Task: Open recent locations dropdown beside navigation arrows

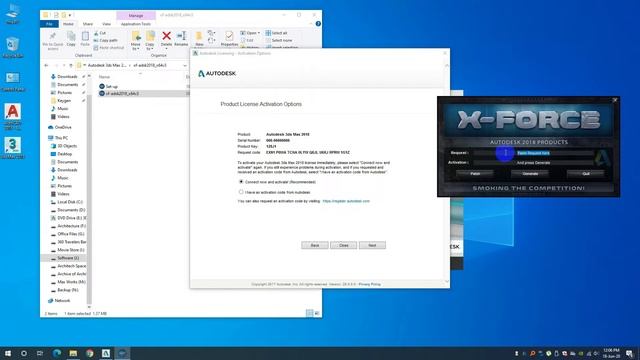Action: click(x=64, y=65)
